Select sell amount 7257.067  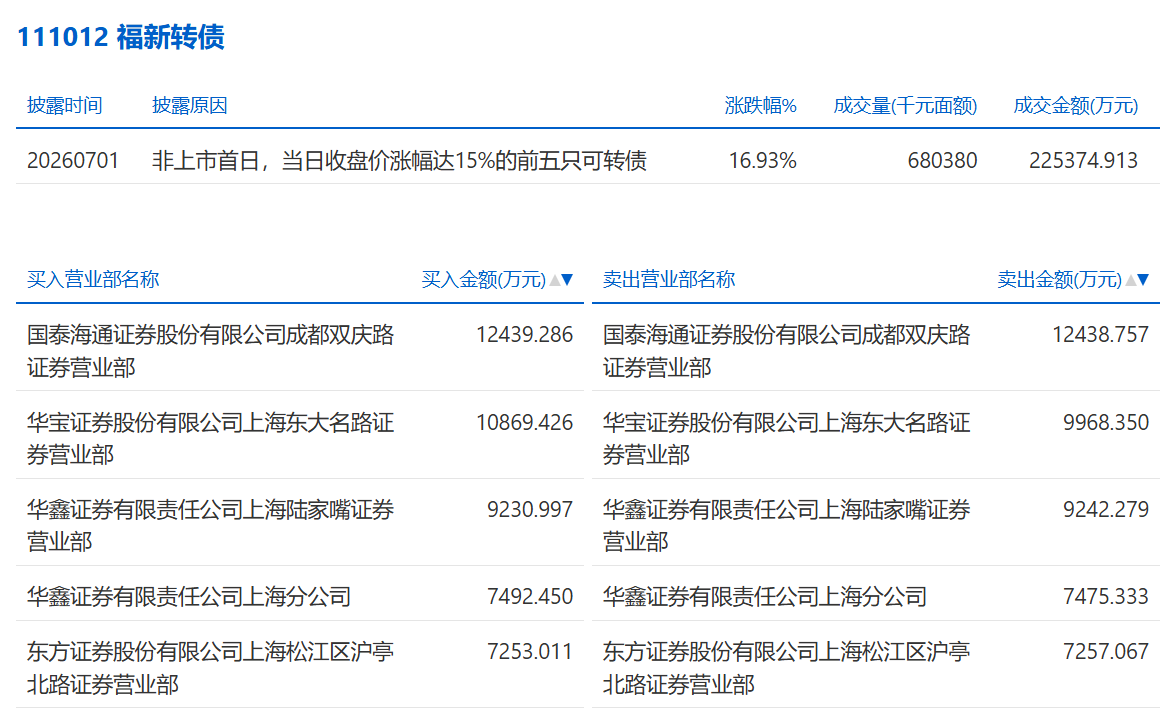point(1106,652)
